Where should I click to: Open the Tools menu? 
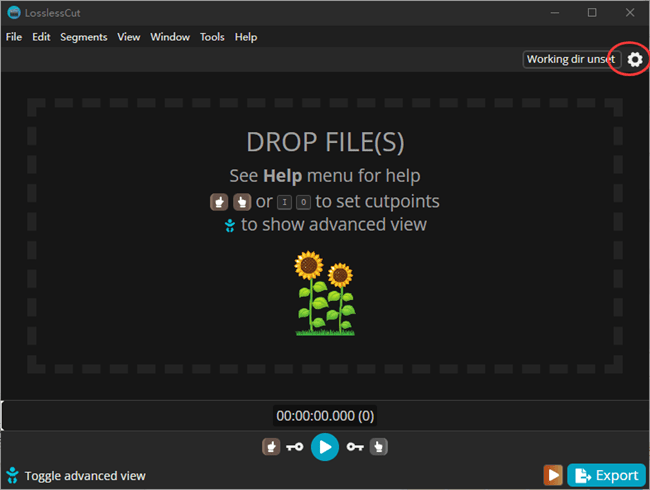(x=212, y=37)
